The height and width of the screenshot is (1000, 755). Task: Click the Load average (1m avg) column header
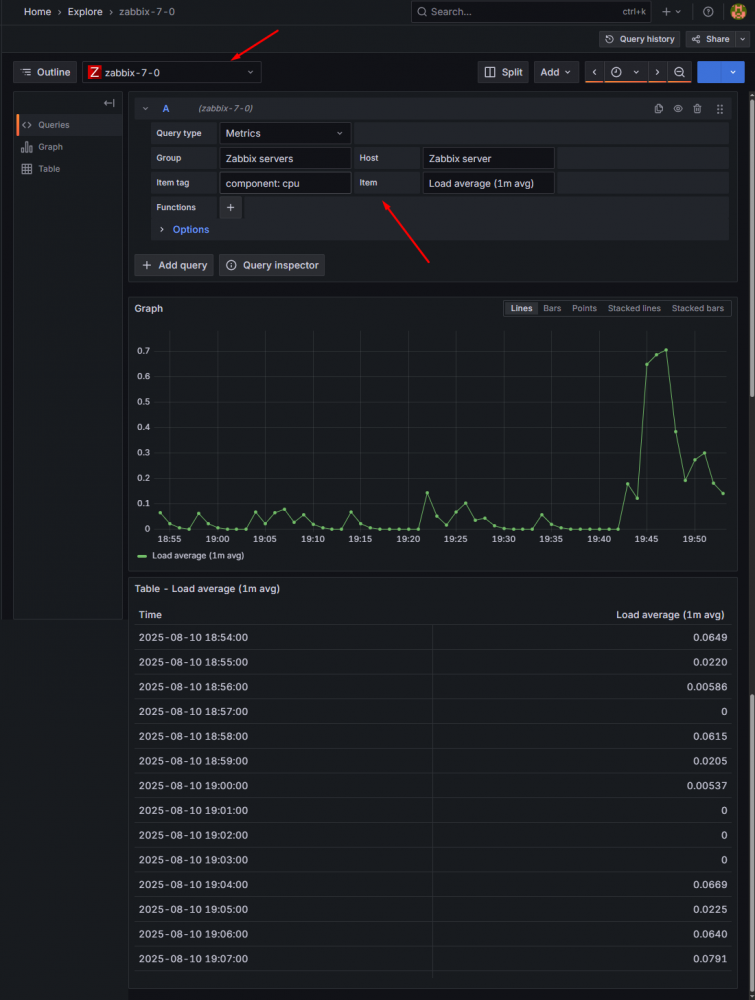point(670,615)
